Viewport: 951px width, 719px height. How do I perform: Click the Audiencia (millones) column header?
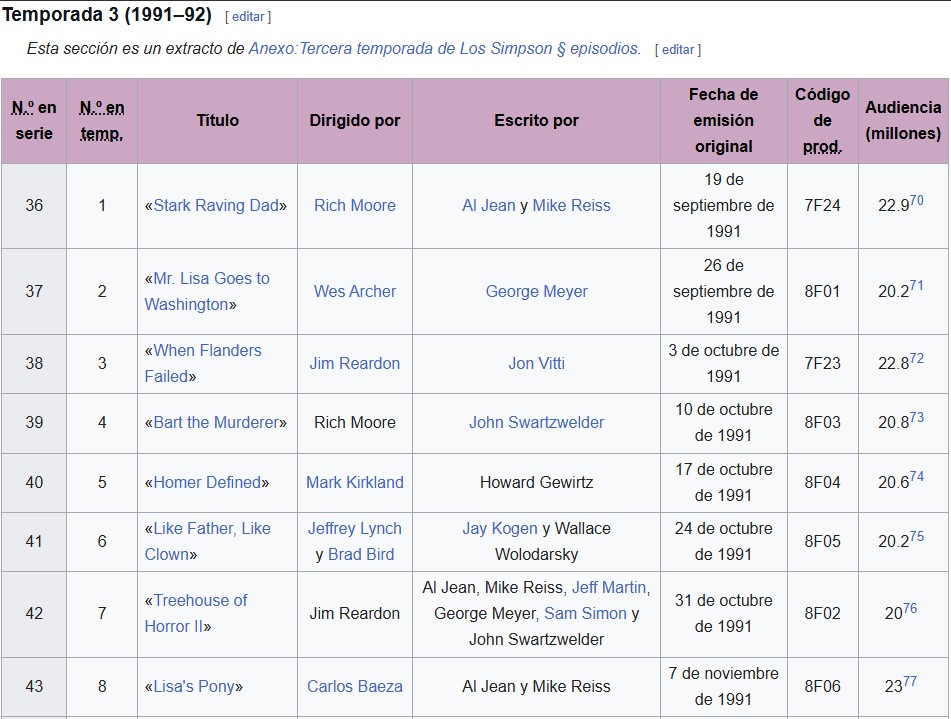point(903,121)
